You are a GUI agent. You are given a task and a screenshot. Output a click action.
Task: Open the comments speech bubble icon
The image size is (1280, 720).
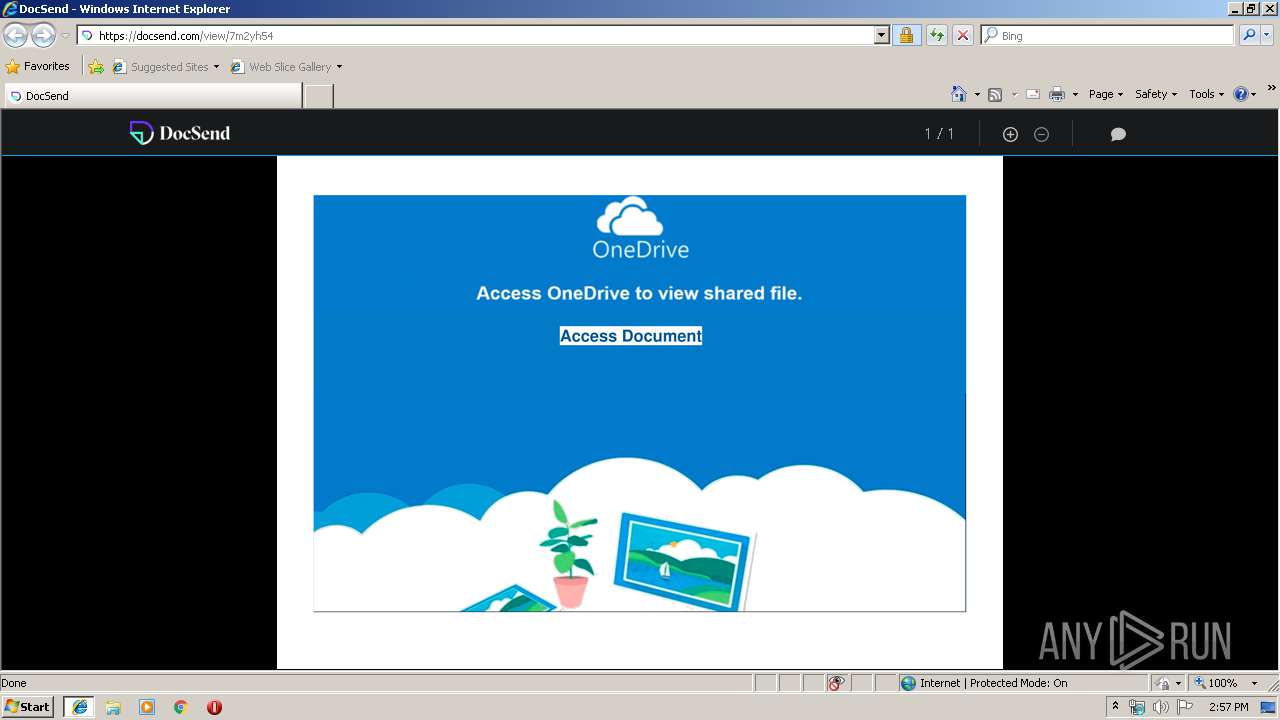(x=1118, y=134)
